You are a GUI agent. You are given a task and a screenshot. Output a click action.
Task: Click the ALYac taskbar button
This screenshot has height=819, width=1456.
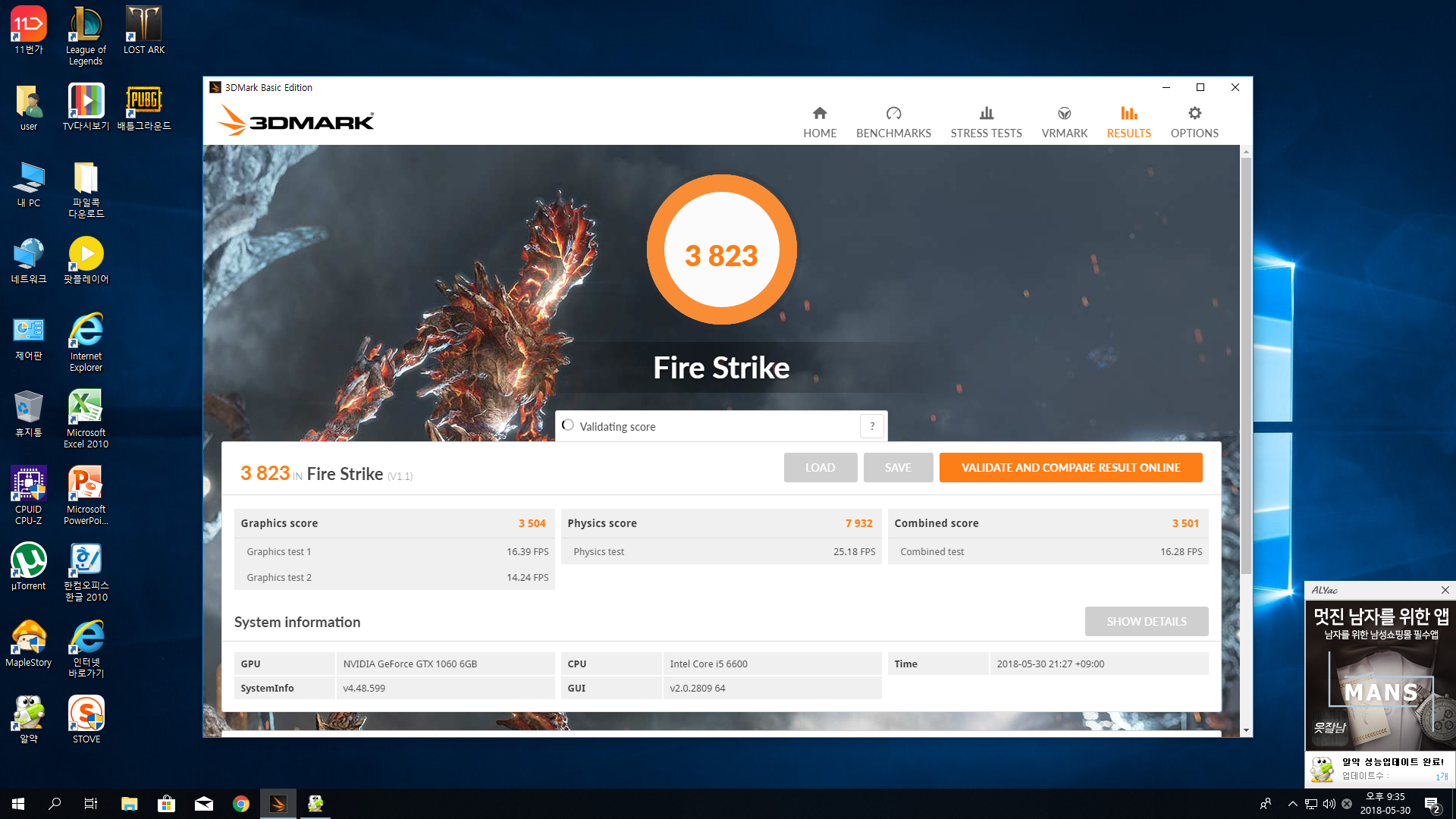(315, 804)
